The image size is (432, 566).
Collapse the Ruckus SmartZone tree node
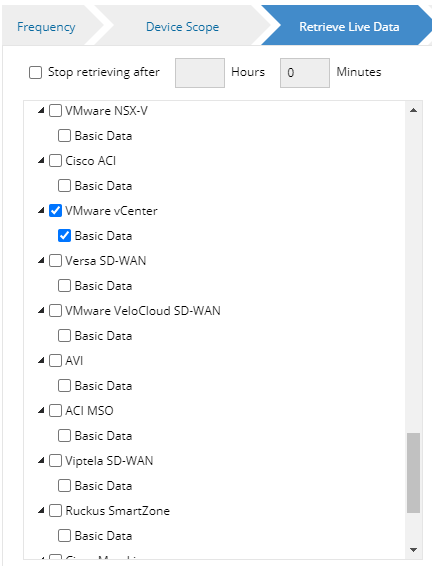click(41, 511)
